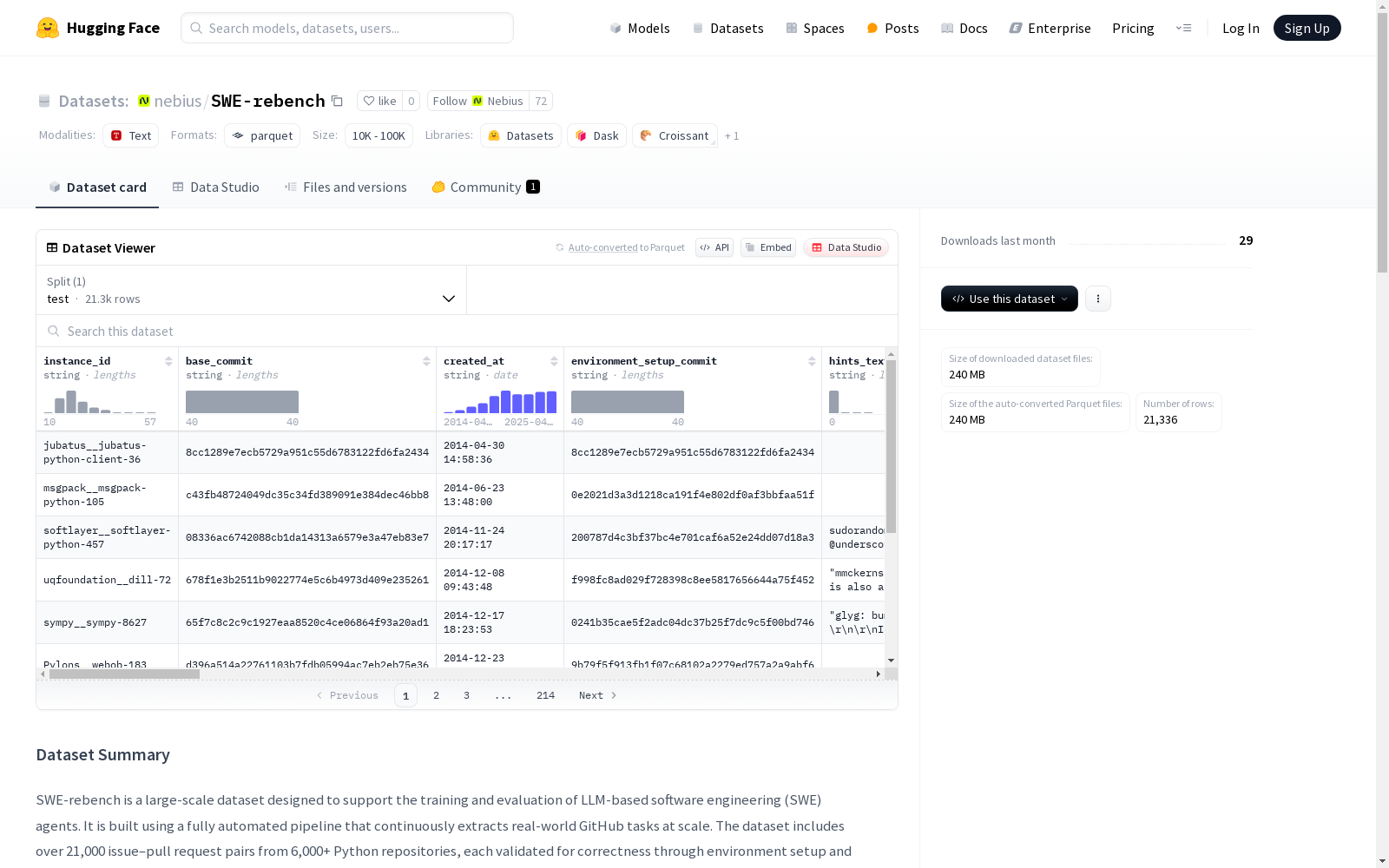
Task: Go to page 2 of the dataset
Action: pyautogui.click(x=436, y=695)
